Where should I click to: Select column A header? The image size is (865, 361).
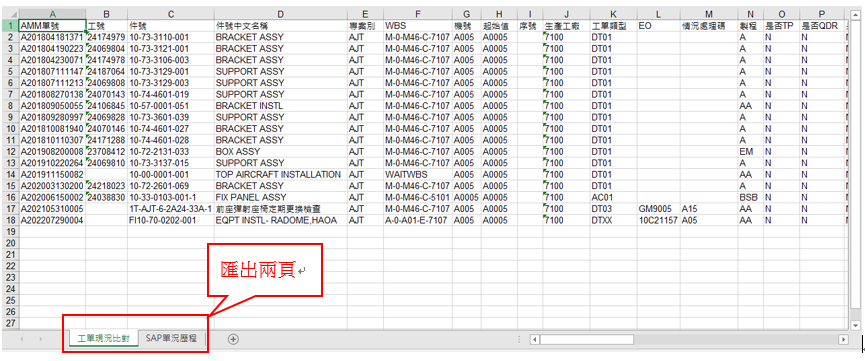point(52,14)
